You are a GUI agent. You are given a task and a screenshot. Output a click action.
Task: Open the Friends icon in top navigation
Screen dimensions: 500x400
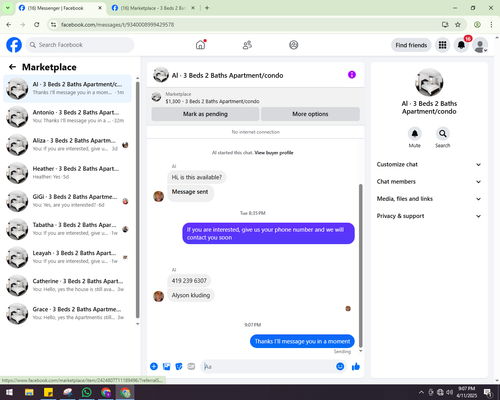[x=247, y=45]
